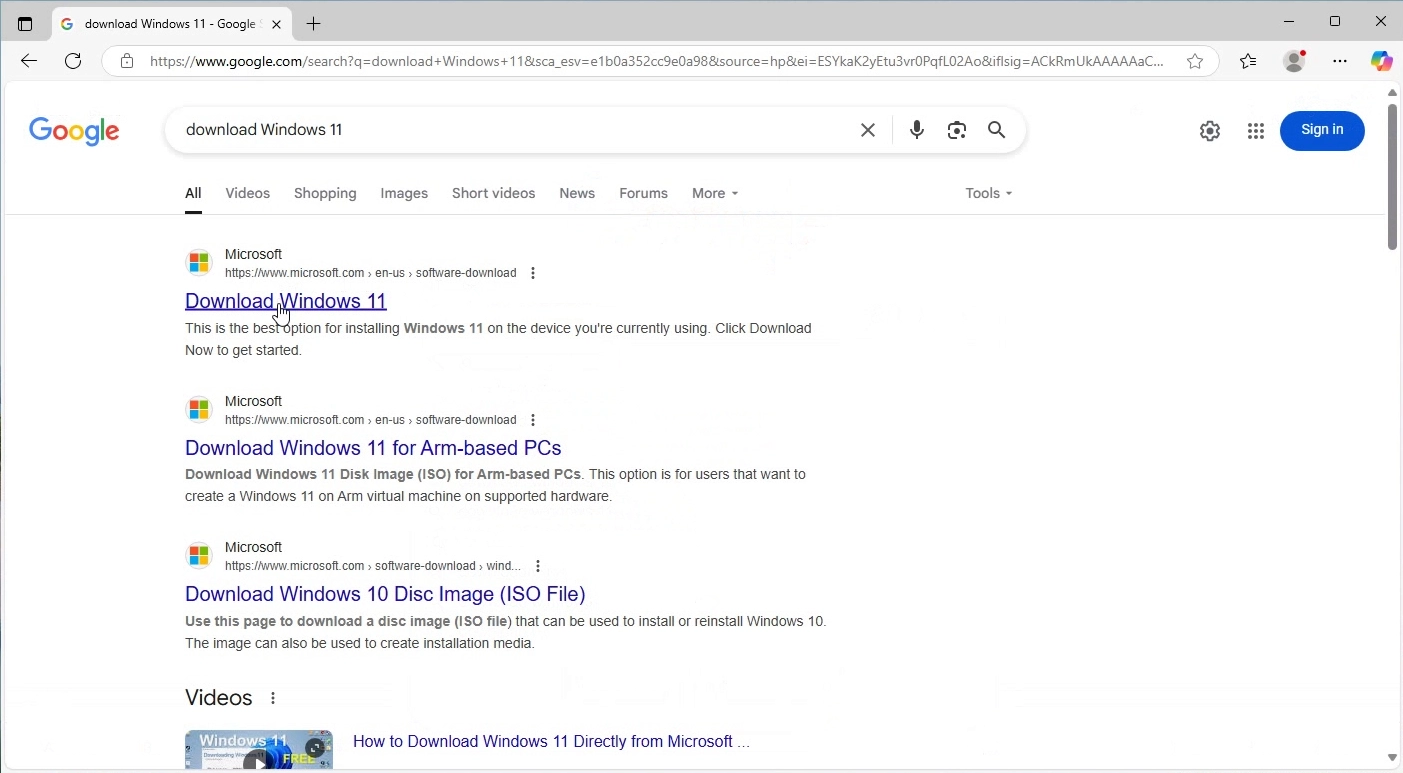The width and height of the screenshot is (1403, 773).
Task: Open the browser profile icon
Action: click(x=1296, y=61)
